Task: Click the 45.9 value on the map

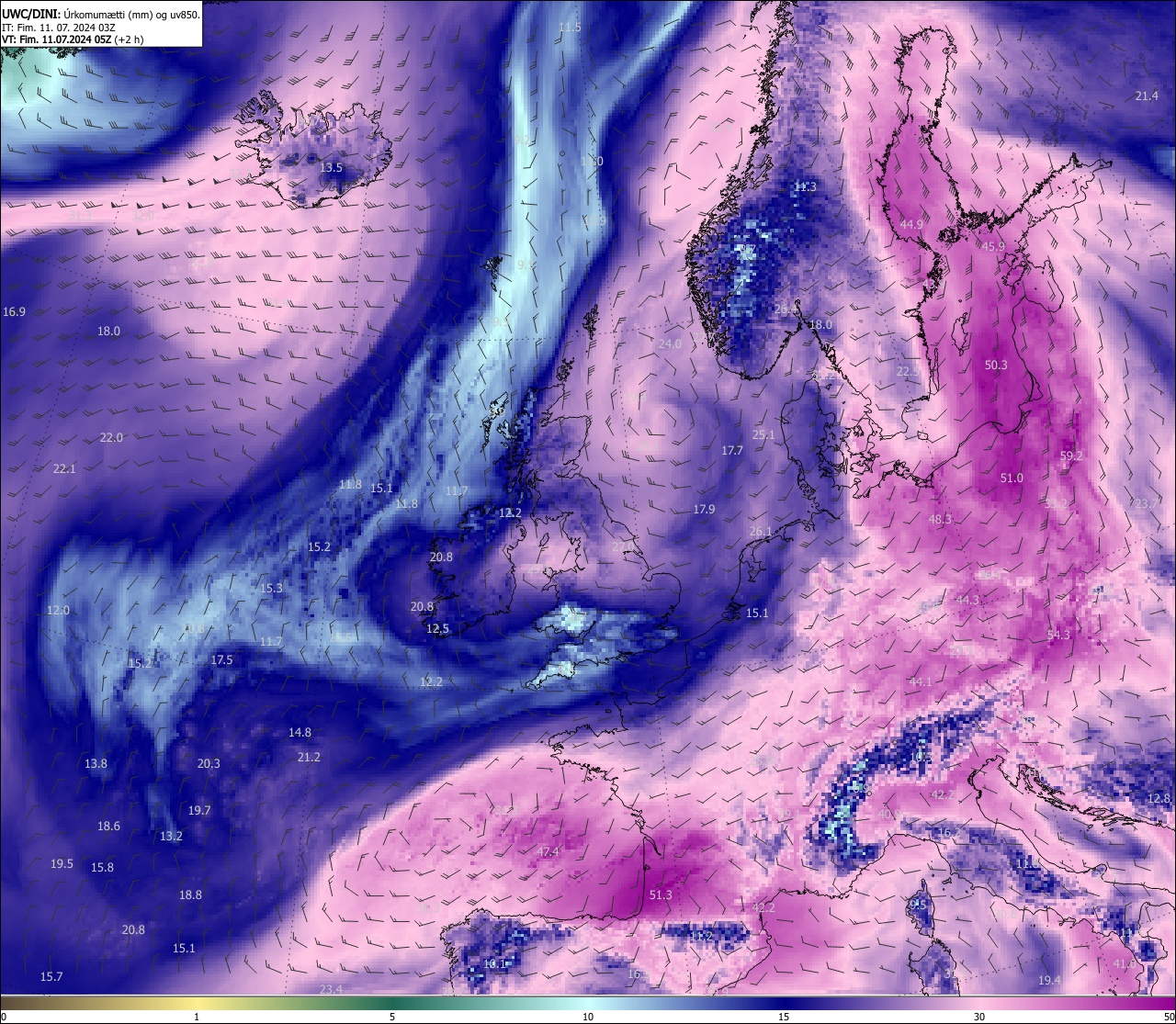Action: point(993,247)
